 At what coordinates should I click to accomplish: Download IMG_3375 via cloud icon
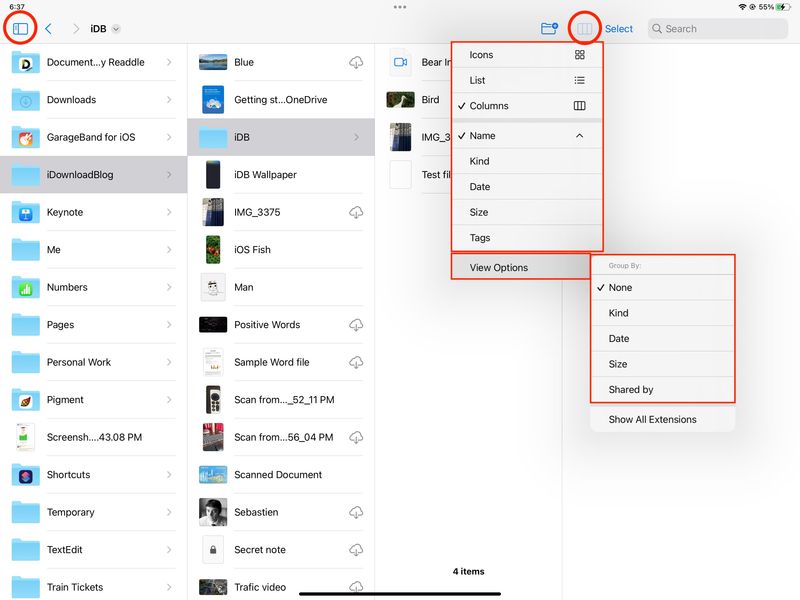click(x=356, y=212)
